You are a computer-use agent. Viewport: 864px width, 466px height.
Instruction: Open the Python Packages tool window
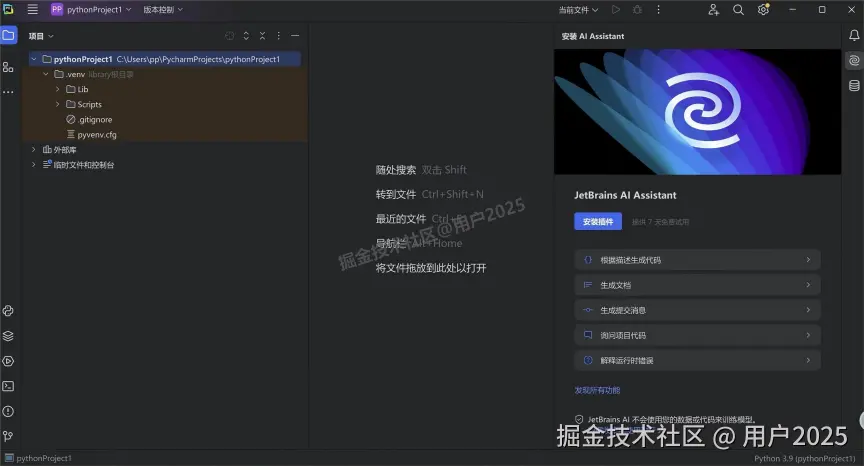pos(8,311)
